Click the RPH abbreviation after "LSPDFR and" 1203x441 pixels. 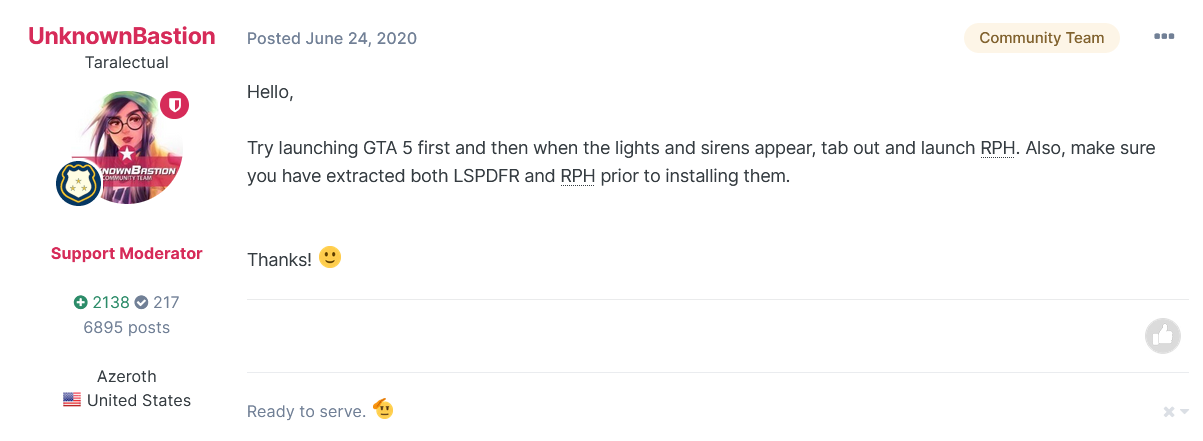coord(578,177)
